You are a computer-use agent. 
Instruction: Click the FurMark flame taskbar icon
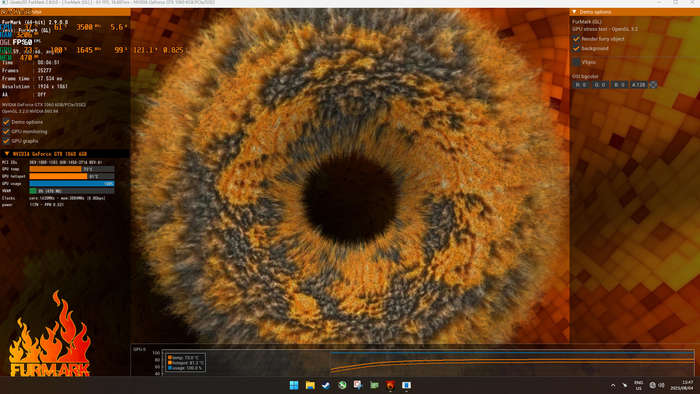coord(390,385)
